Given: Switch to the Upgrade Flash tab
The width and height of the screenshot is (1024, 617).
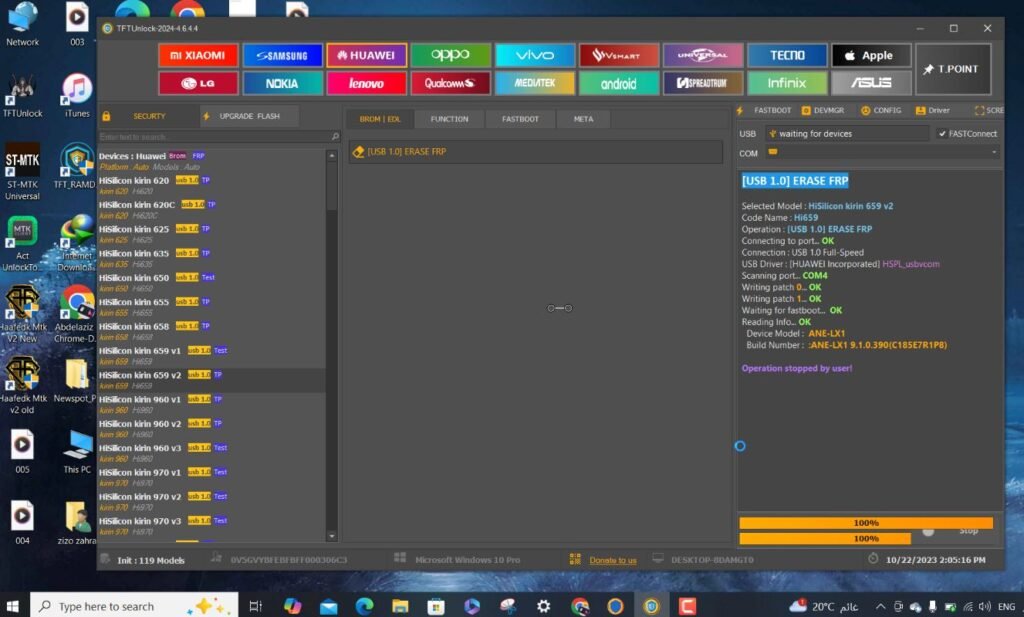Looking at the screenshot, I should 249,116.
